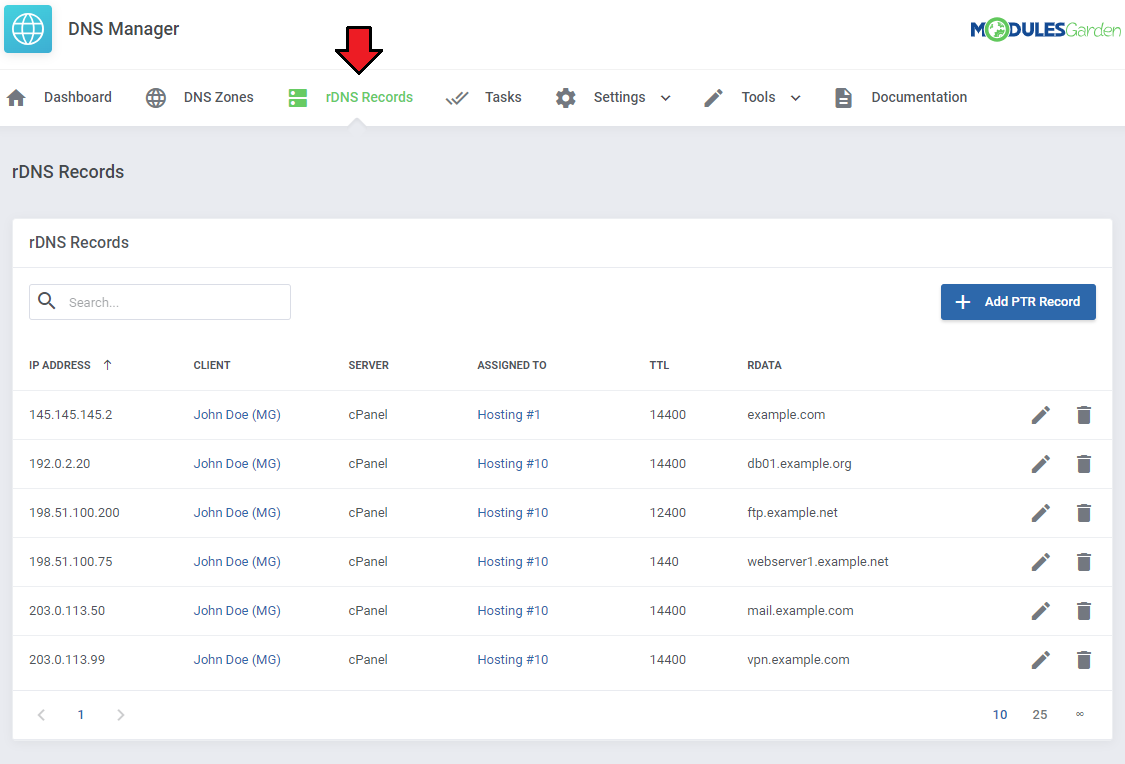Focus the Search input field

pos(160,302)
